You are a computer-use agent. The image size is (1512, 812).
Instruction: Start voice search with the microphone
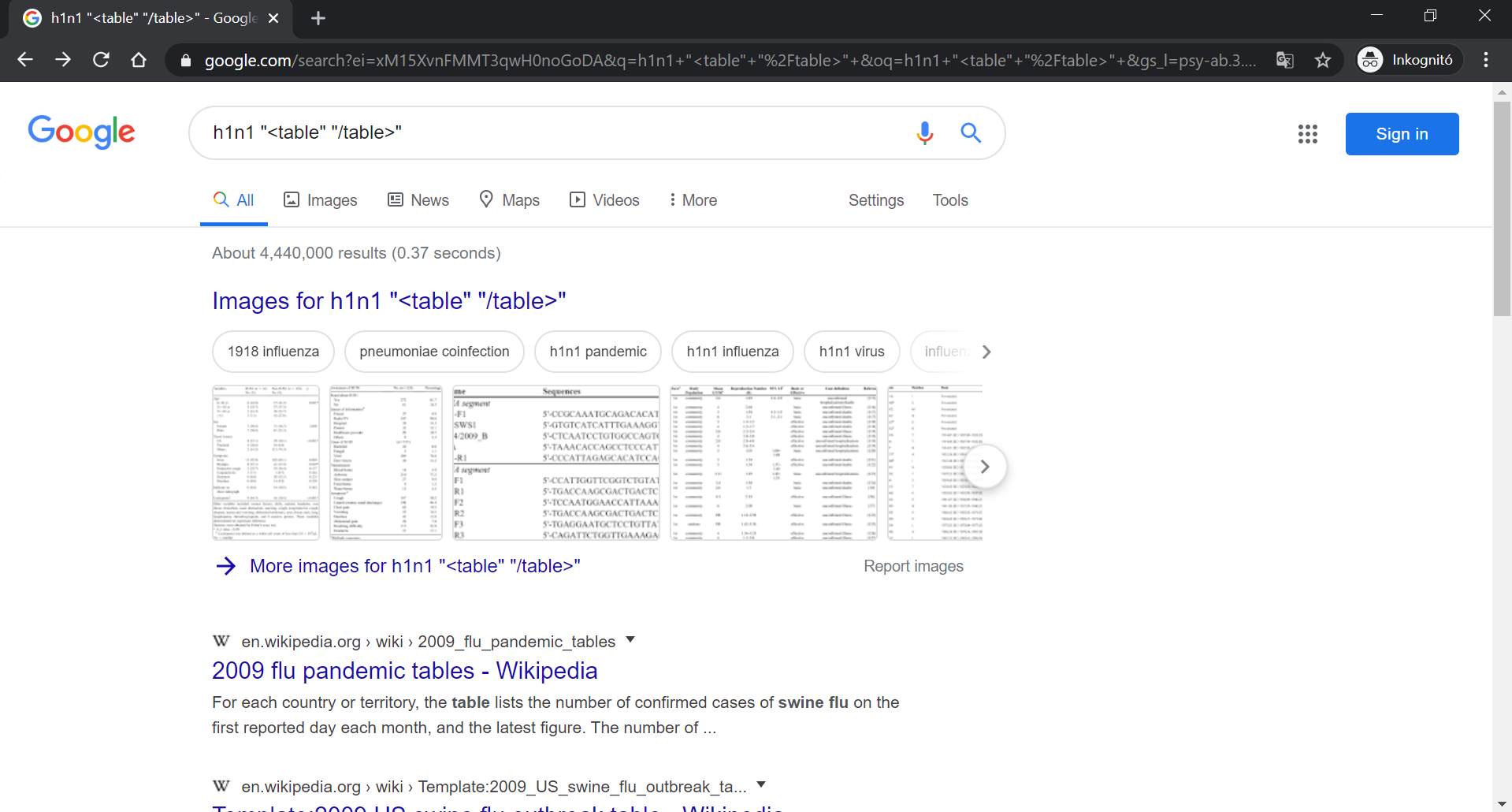coord(925,132)
